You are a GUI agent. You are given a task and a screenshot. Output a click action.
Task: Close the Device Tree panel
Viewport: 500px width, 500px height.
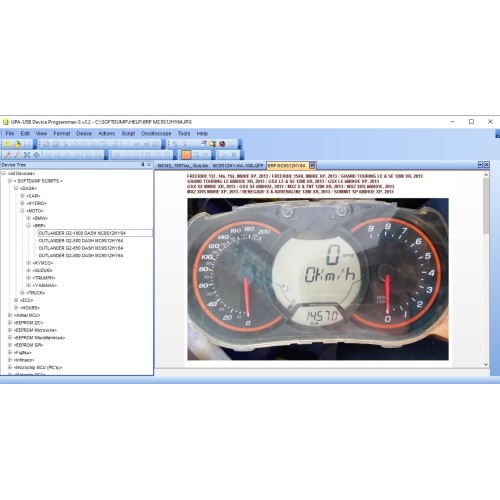(x=149, y=165)
